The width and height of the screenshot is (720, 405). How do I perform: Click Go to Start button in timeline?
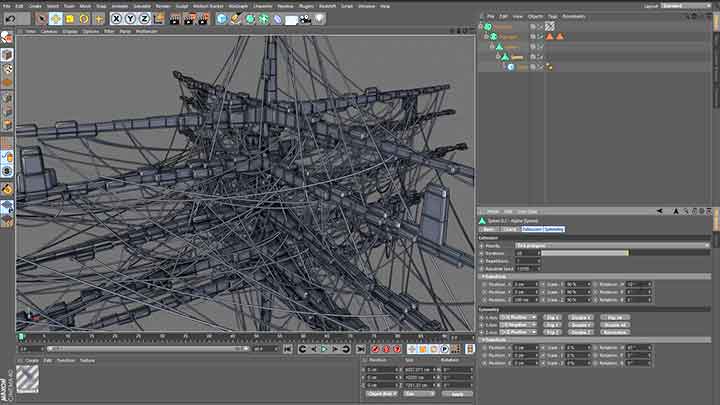(x=287, y=349)
